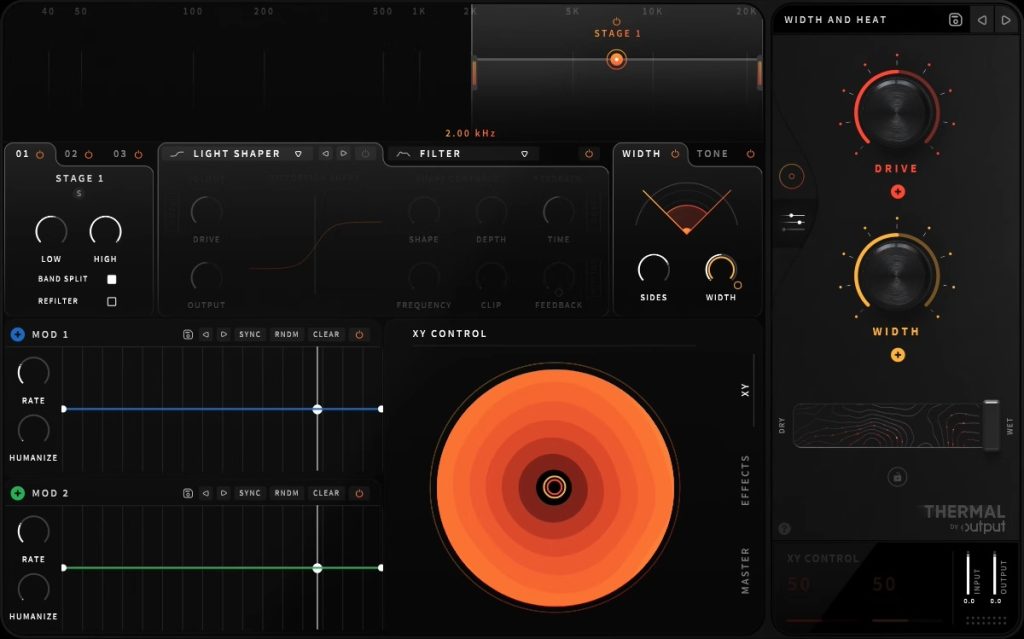Select the stage 02 tab
Viewport: 1024px width, 639px height.
point(72,154)
